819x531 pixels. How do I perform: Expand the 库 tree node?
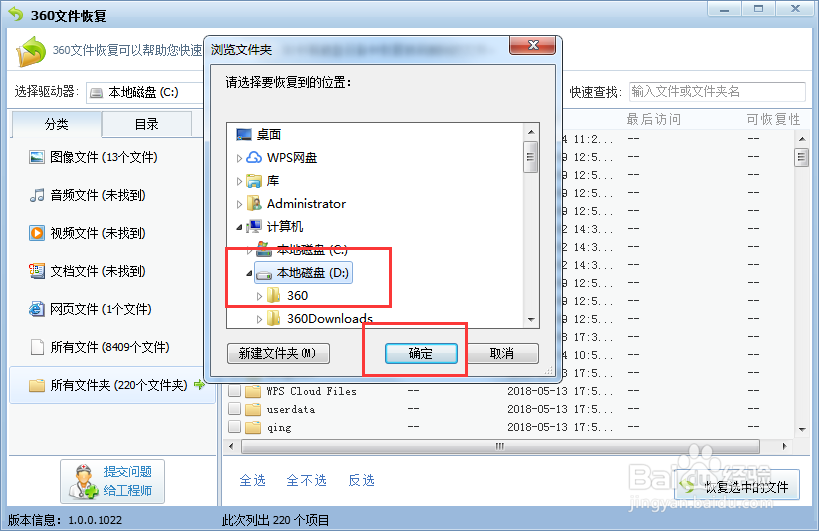[239, 181]
